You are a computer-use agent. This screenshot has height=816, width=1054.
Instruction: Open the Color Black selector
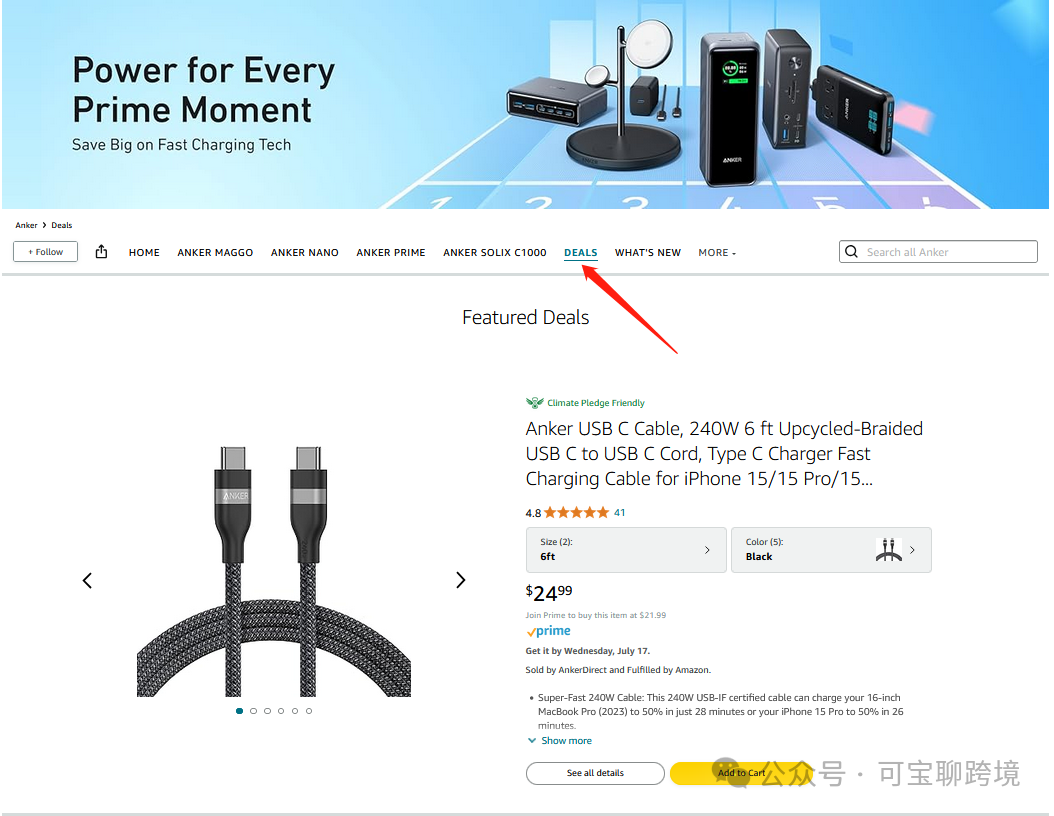click(x=831, y=550)
